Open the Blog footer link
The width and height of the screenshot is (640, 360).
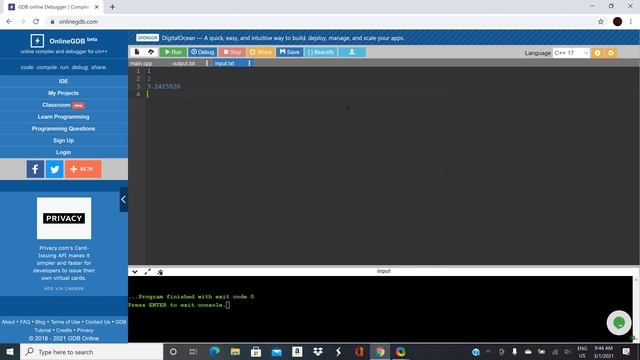[40, 322]
